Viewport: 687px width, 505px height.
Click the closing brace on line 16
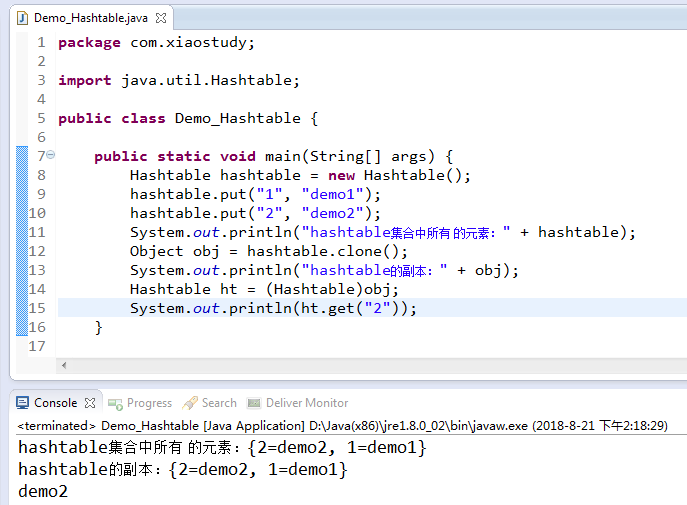pyautogui.click(x=98, y=327)
